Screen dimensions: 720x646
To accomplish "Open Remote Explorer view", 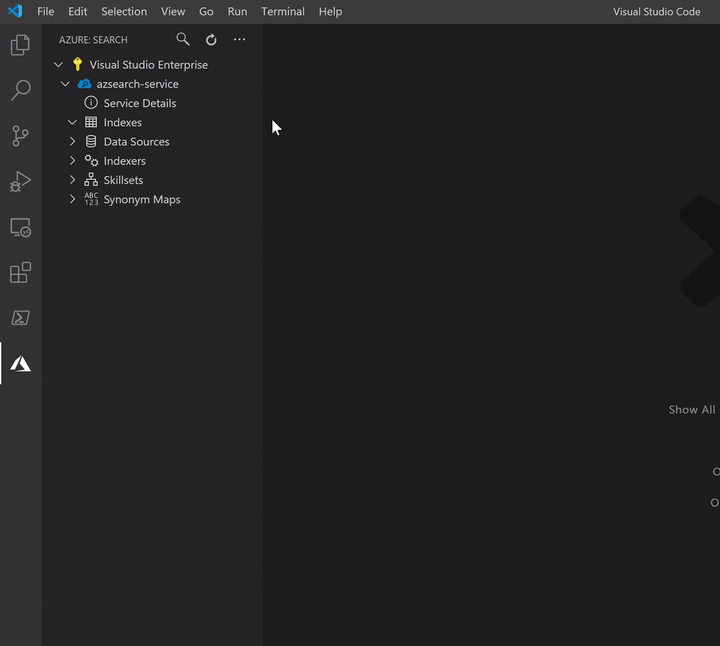I will coord(20,227).
